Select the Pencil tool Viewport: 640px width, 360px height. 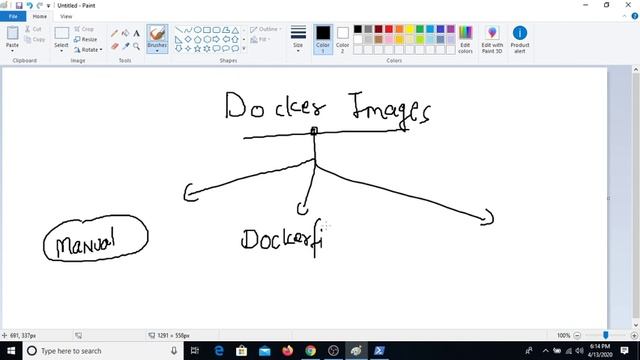point(115,33)
